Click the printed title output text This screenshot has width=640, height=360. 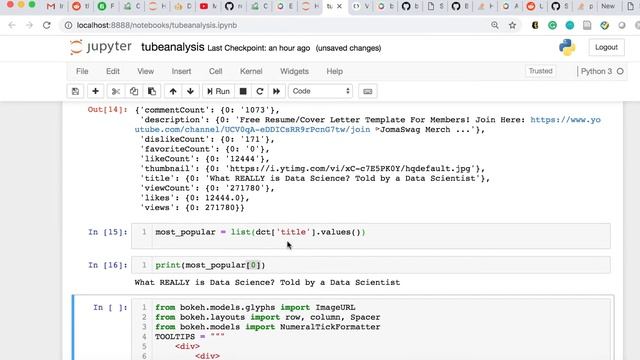[267, 282]
